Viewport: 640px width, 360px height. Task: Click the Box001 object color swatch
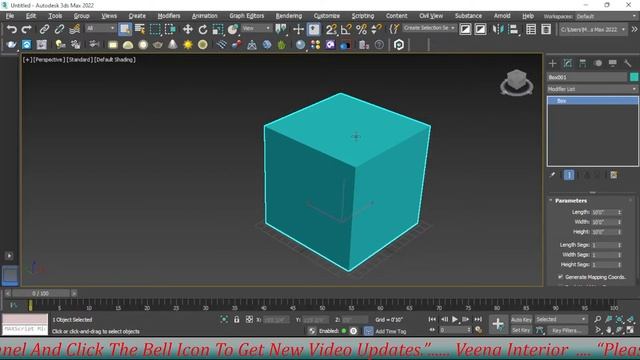coord(634,77)
